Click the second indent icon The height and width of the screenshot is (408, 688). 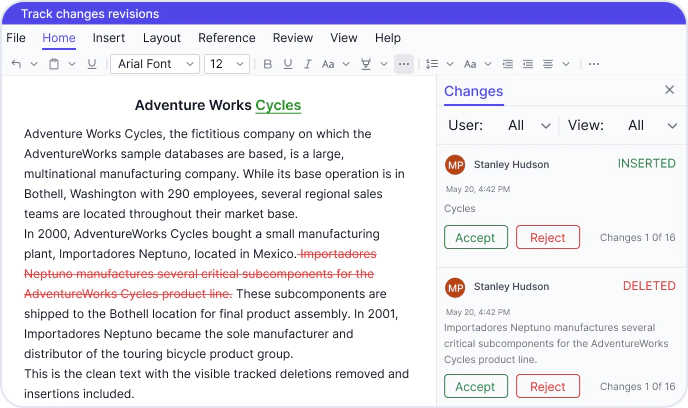(528, 64)
